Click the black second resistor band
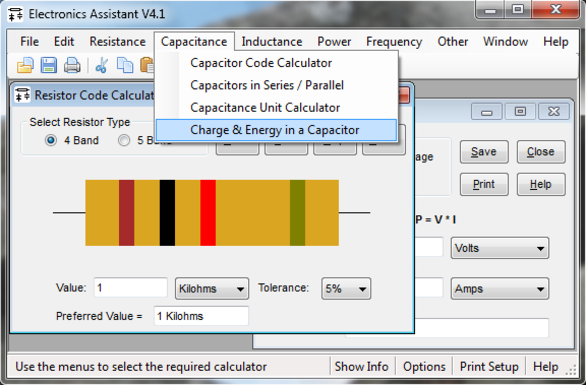586x385 pixels. click(167, 213)
